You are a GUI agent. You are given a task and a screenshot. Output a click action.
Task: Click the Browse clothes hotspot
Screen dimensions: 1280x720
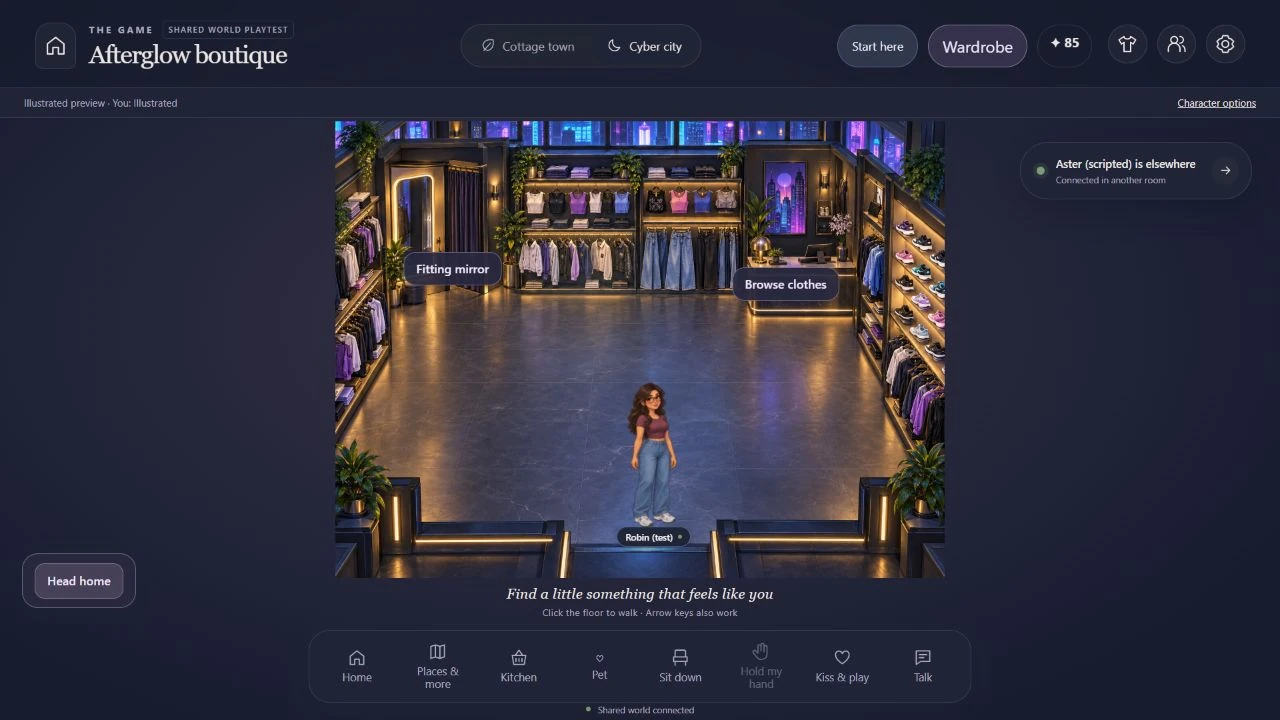pyautogui.click(x=785, y=284)
